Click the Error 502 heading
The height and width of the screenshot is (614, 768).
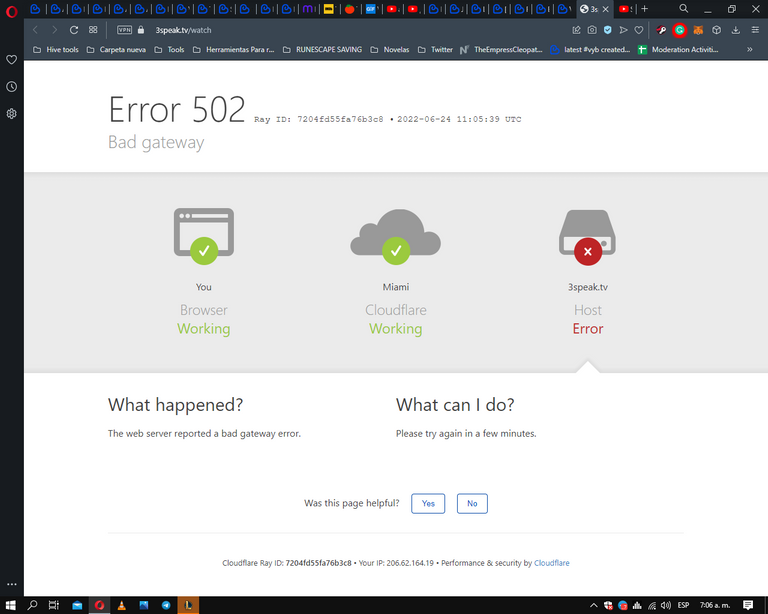tap(177, 109)
